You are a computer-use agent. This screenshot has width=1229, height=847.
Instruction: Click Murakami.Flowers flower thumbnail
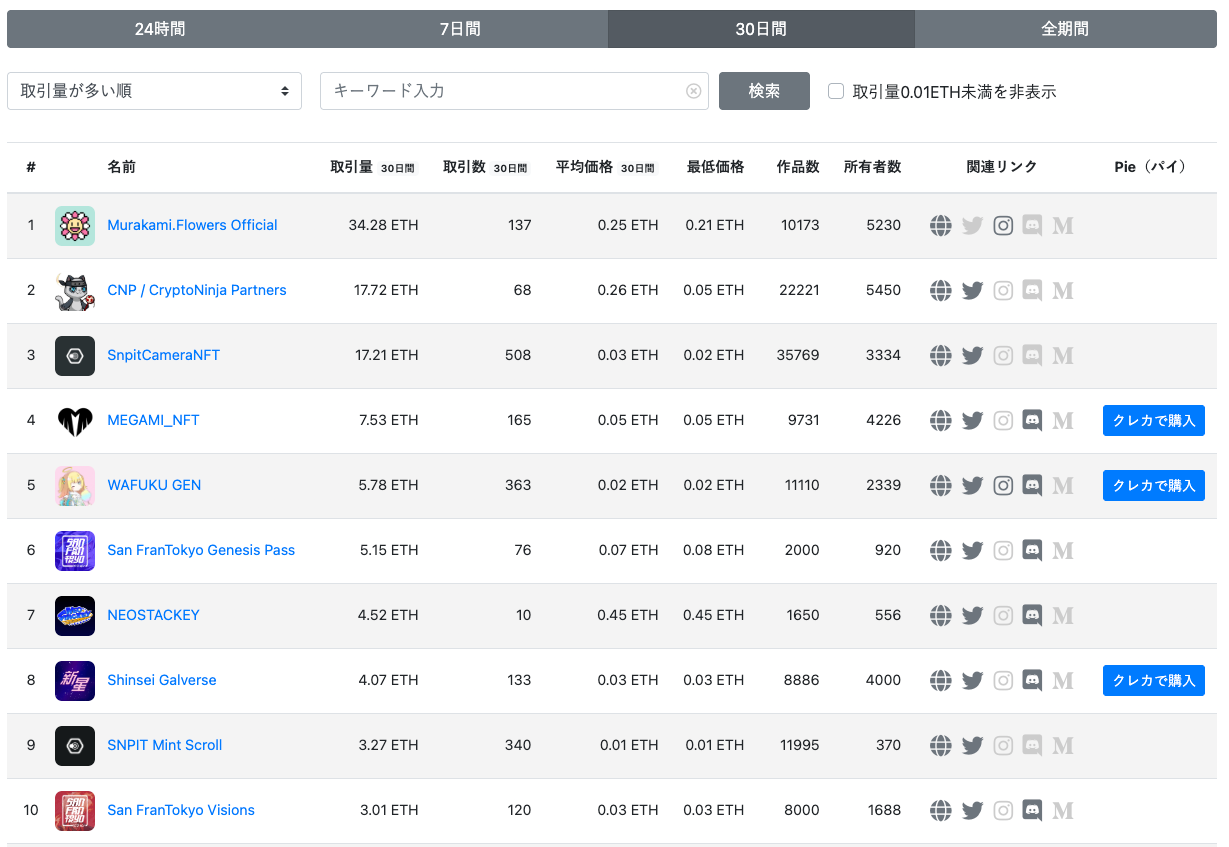(75, 225)
